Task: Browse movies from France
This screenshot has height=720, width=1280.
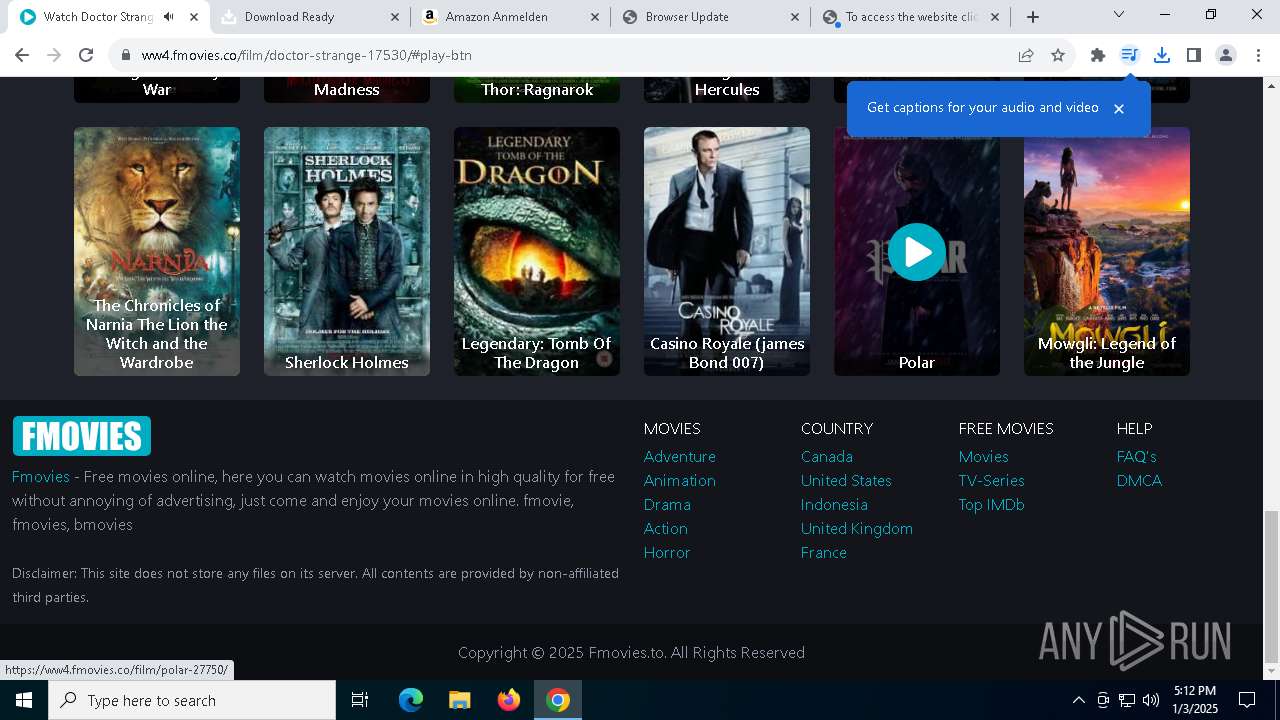Action: [x=824, y=553]
